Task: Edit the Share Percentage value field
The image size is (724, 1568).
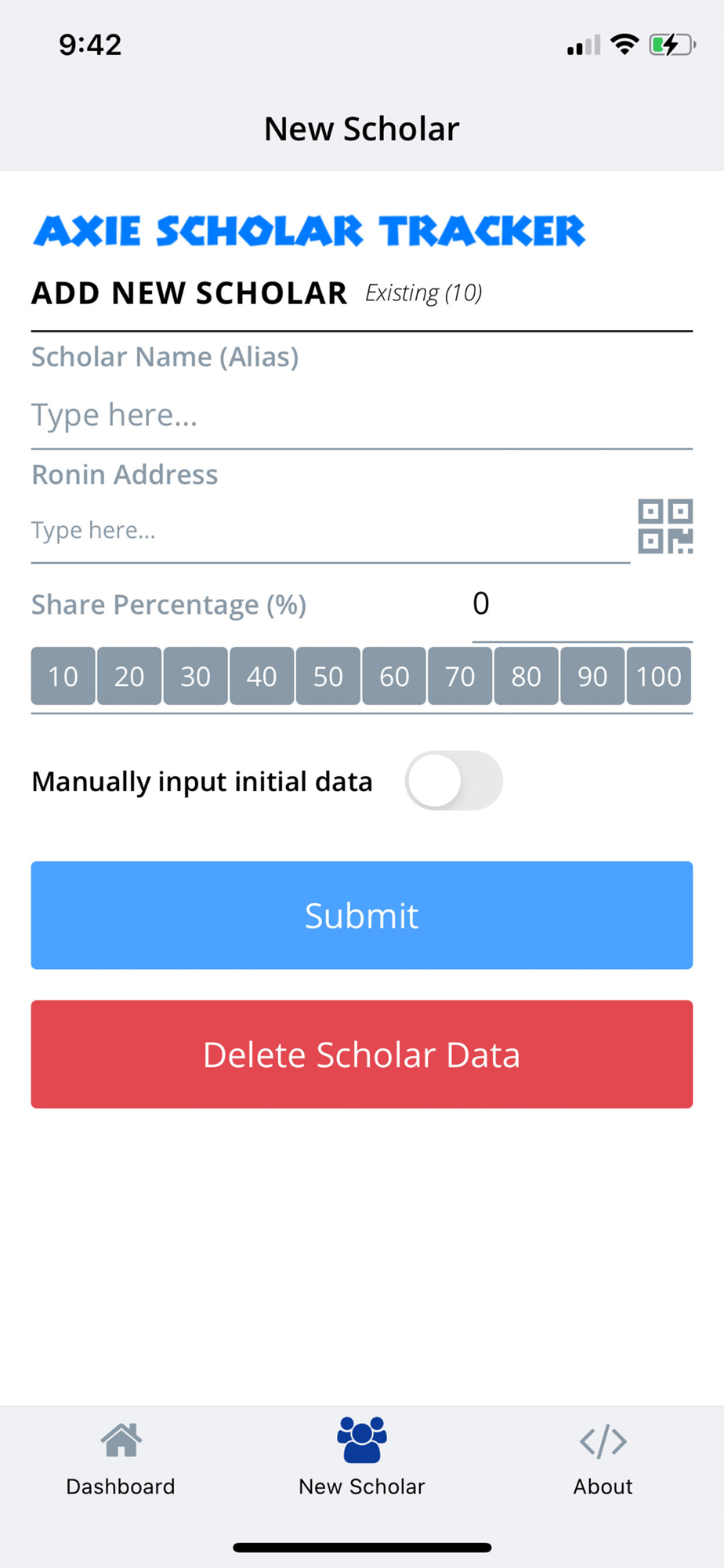Action: click(582, 604)
